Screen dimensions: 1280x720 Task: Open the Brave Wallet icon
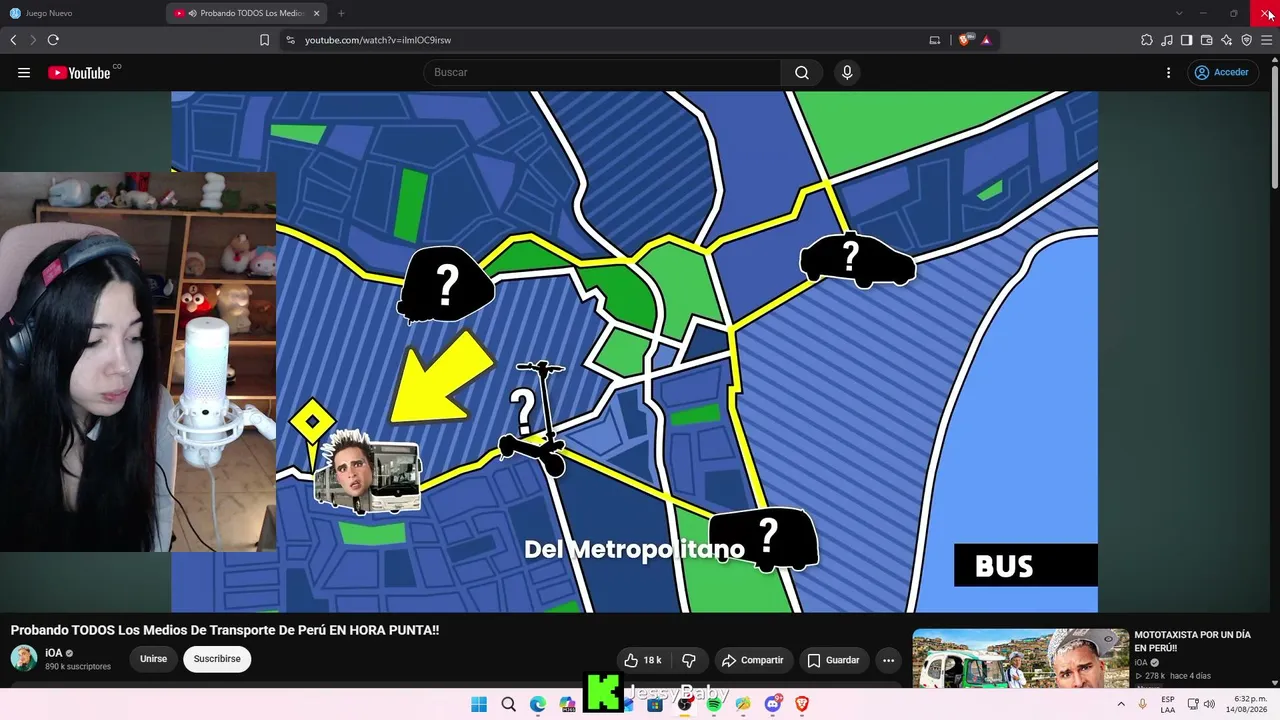tap(1206, 40)
